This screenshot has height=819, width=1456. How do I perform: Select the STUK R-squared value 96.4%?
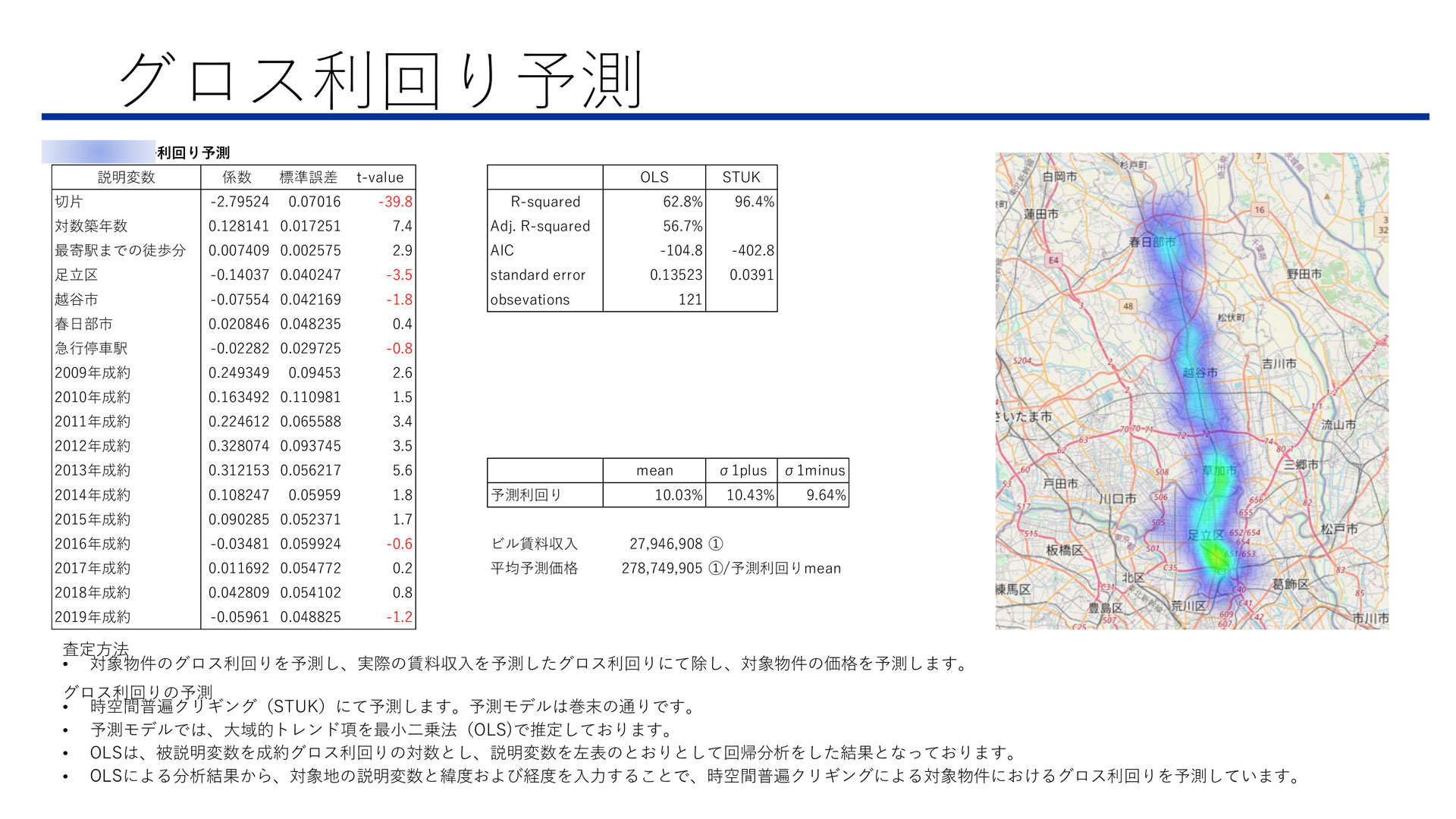point(755,202)
